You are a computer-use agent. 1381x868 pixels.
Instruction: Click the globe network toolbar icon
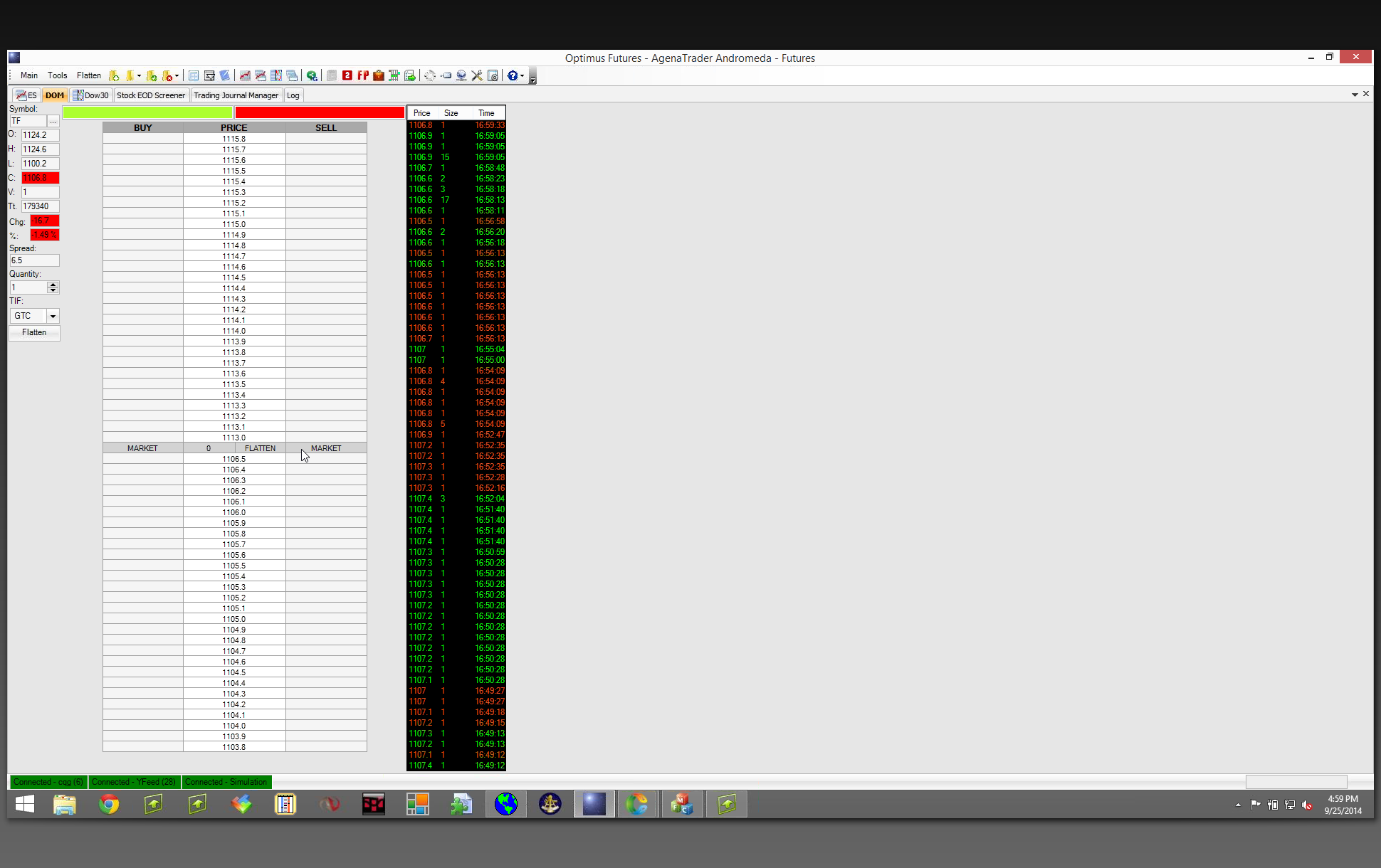461,75
